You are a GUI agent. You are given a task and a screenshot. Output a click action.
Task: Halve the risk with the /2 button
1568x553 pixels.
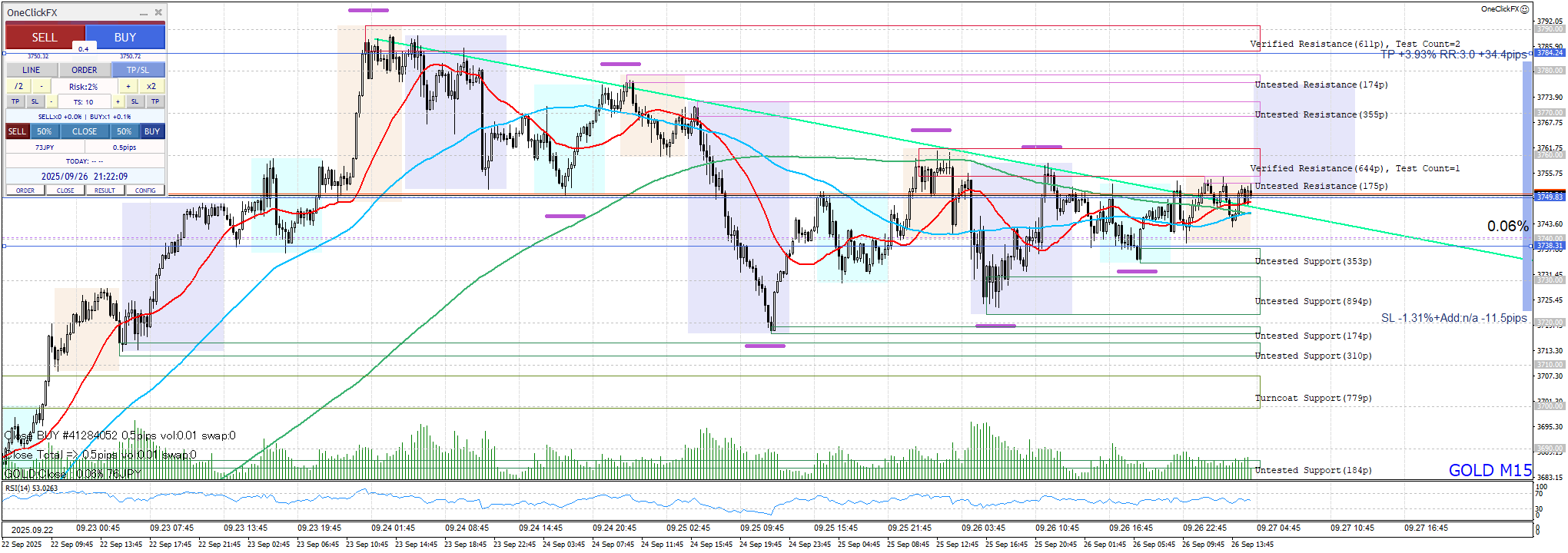(19, 87)
